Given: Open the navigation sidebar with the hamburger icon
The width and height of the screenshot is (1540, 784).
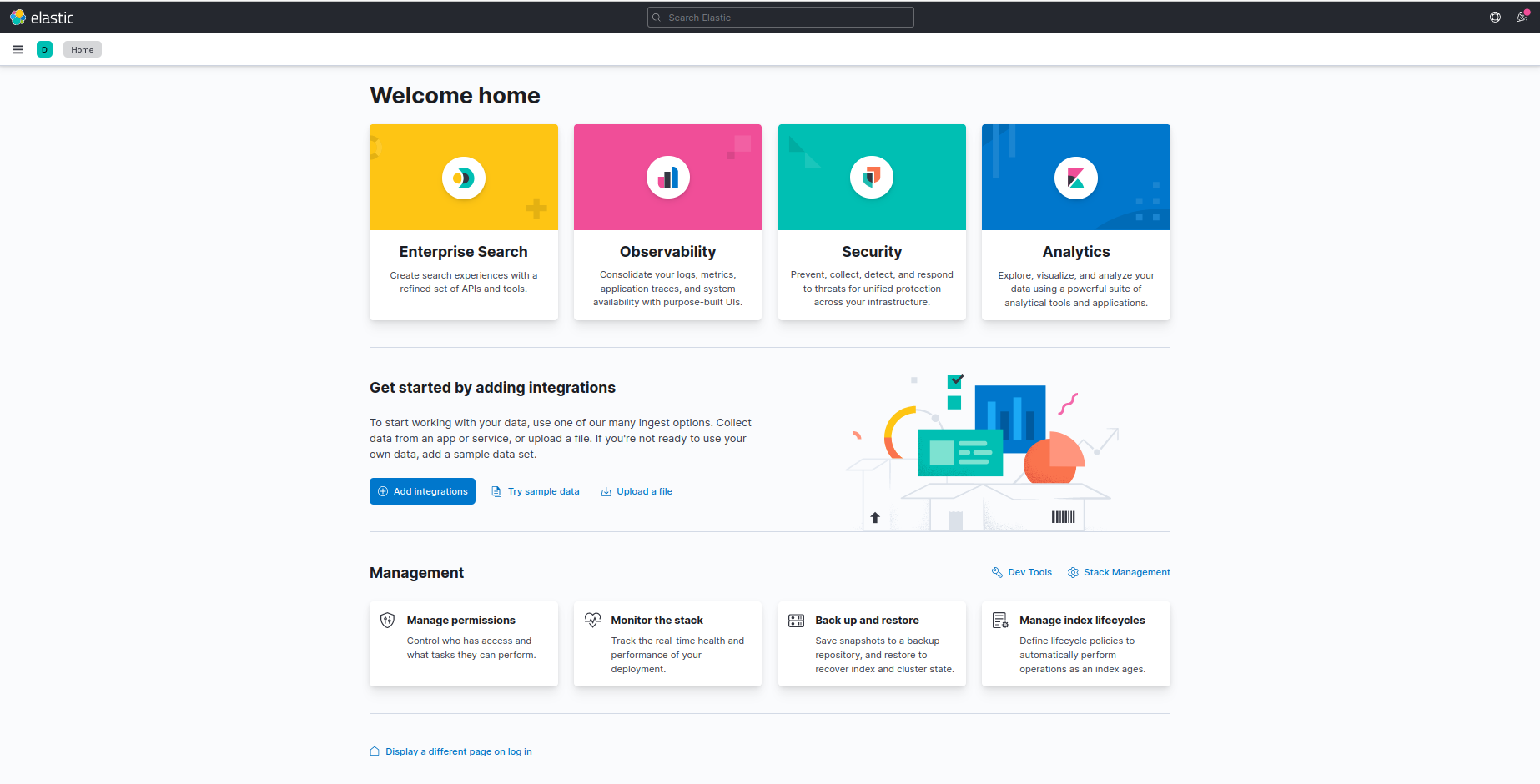Looking at the screenshot, I should 18,49.
